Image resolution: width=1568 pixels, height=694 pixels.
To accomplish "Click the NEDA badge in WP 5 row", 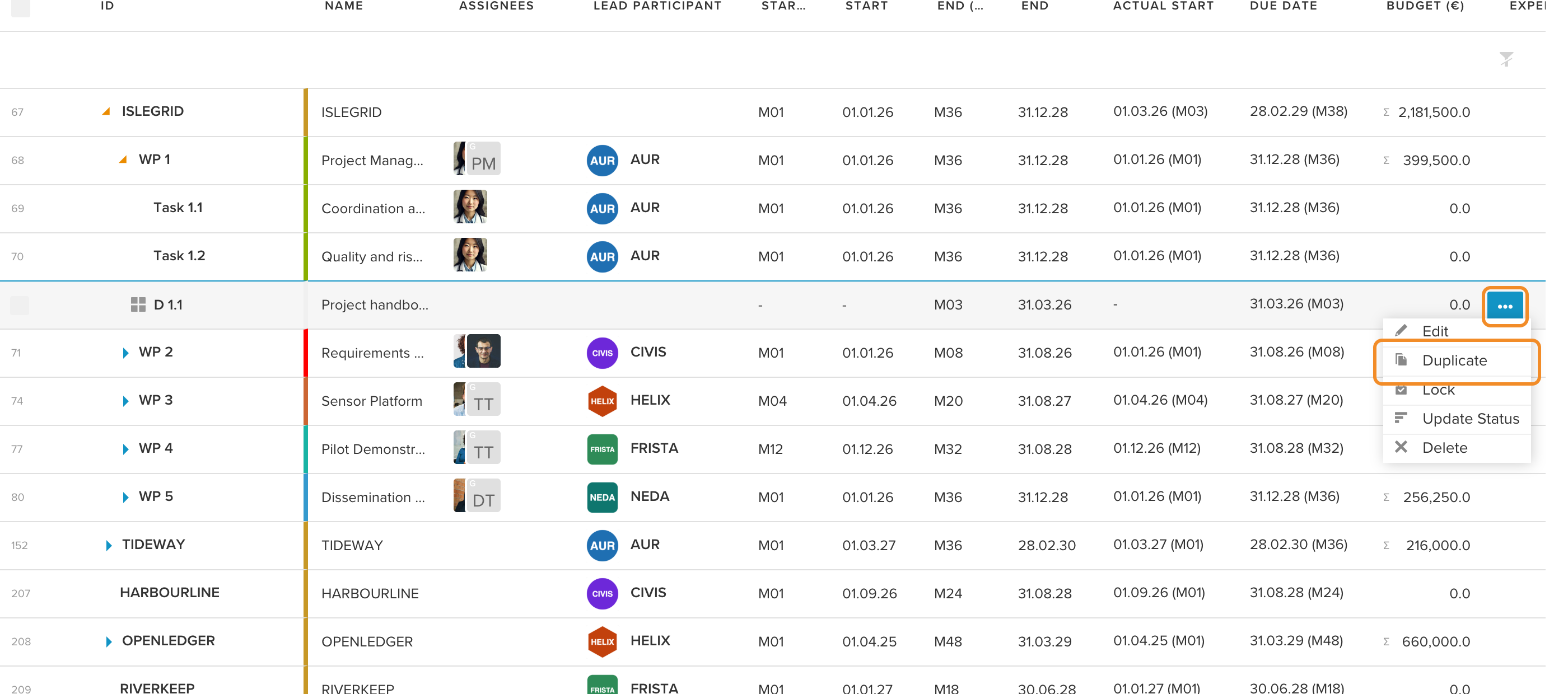I will [602, 497].
